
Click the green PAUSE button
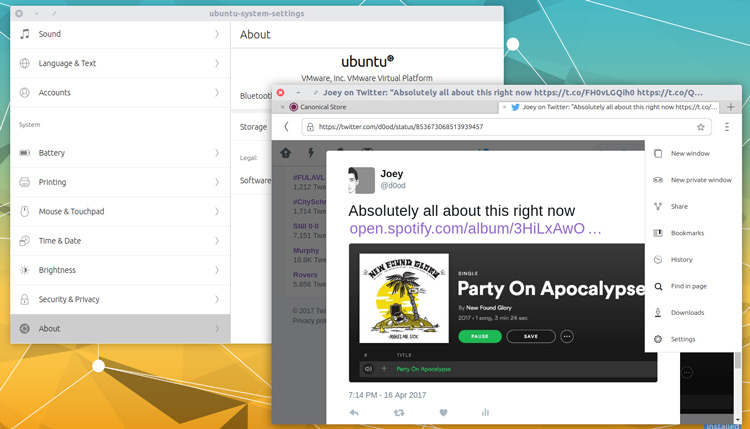[x=480, y=336]
